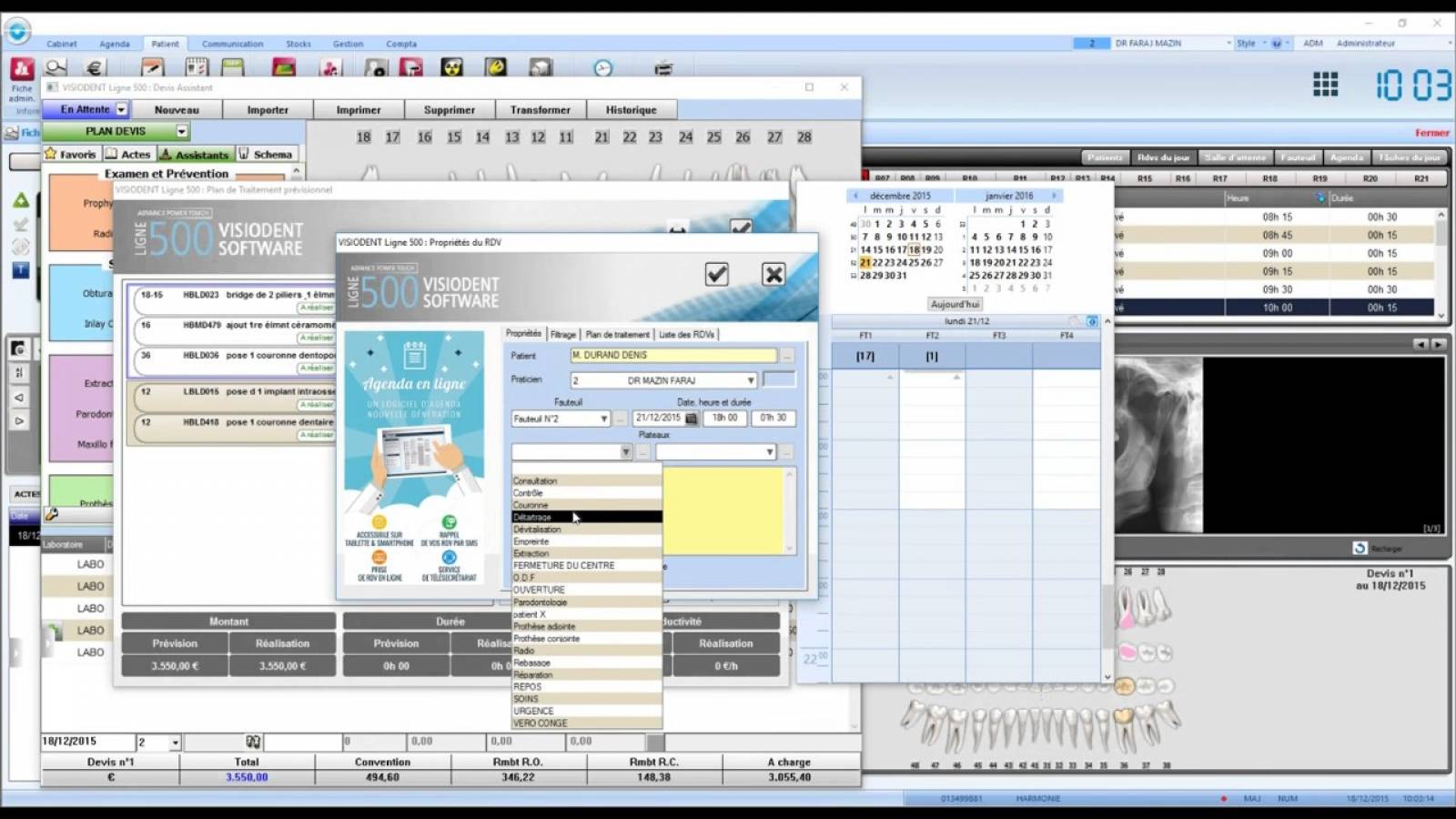The image size is (1456, 819).
Task: Open the Liste des RDVs tab
Action: click(686, 334)
